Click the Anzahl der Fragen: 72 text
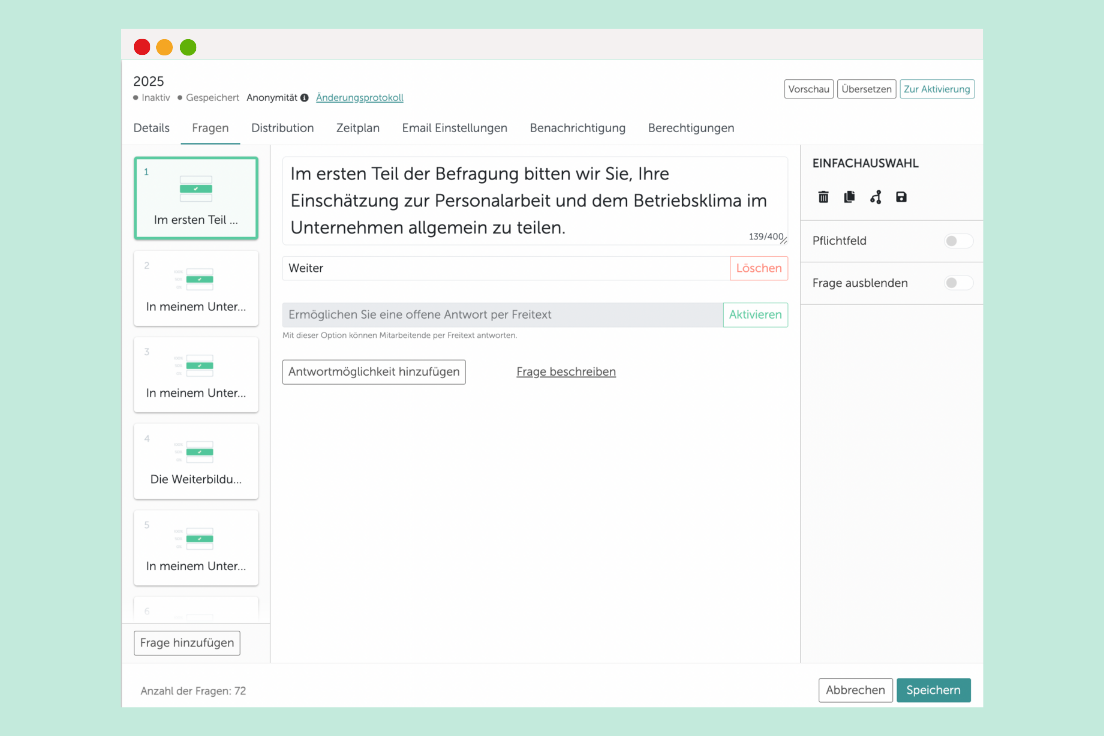 pyautogui.click(x=193, y=691)
